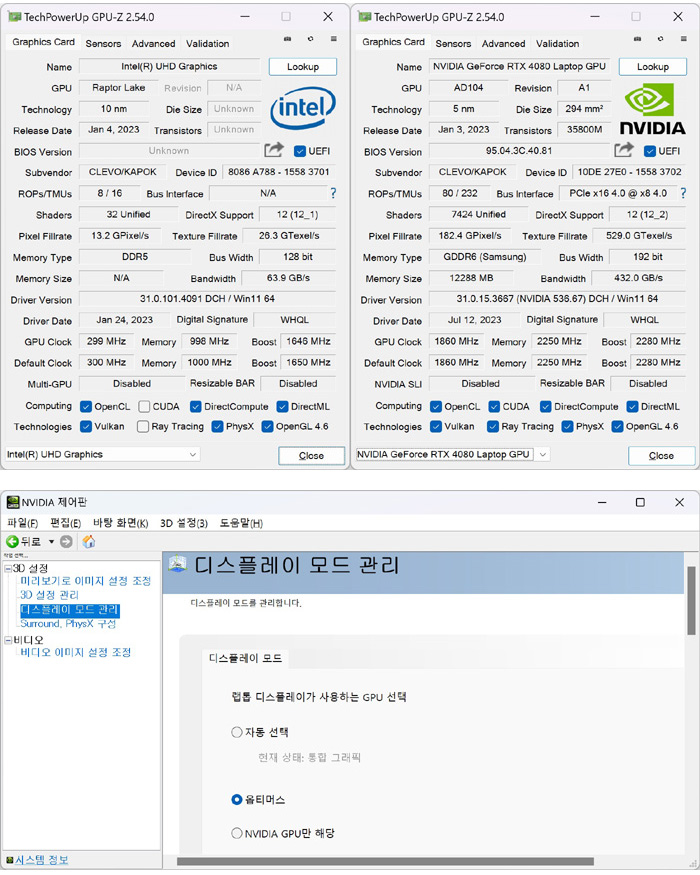Toggle Ray Tracing checkbox in Intel GPU-Z window
The height and width of the screenshot is (875, 700).
click(x=143, y=427)
